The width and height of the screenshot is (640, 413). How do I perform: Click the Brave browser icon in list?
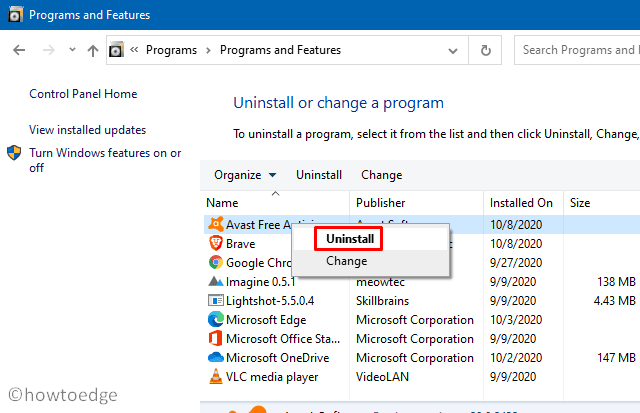click(x=215, y=244)
